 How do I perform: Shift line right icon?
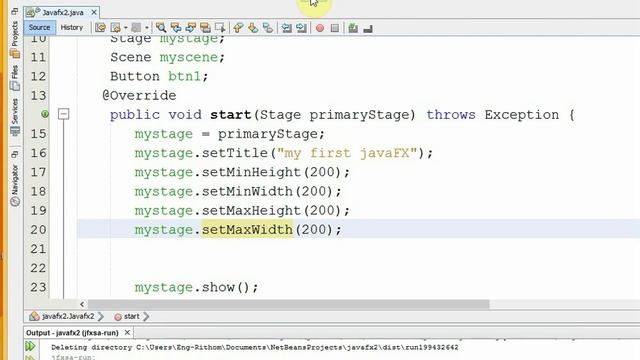pos(301,28)
